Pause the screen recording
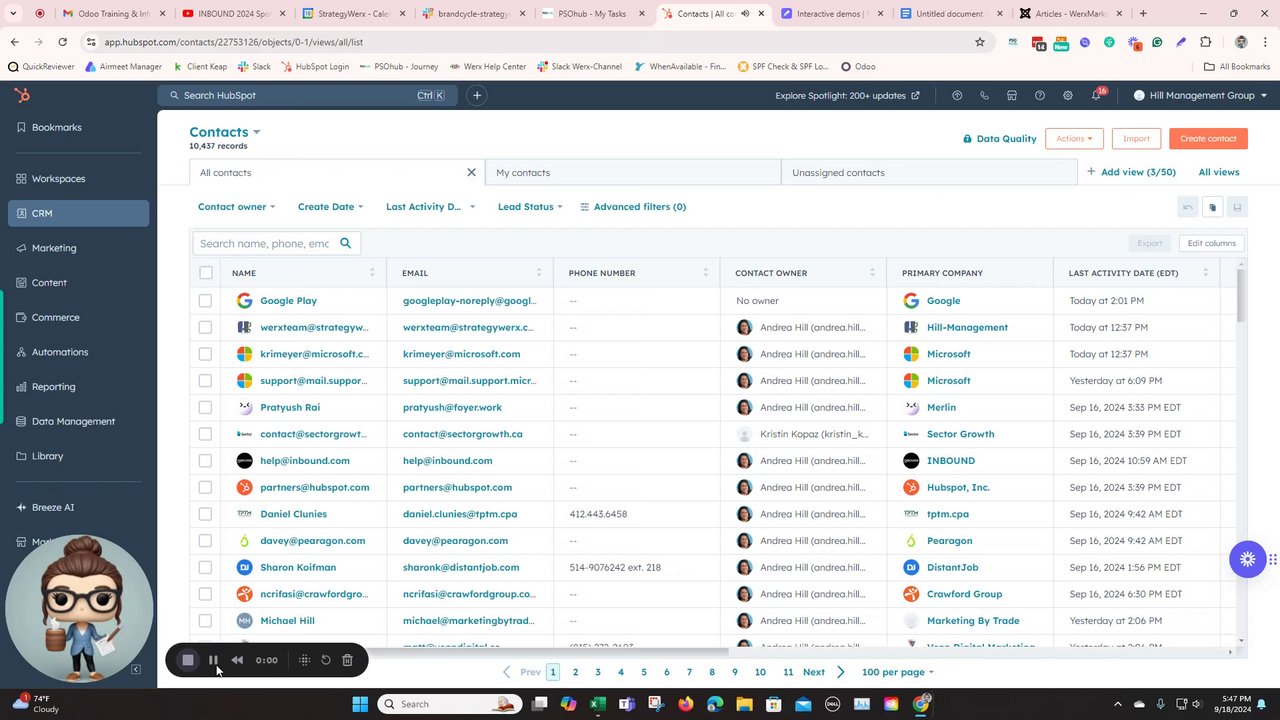 coord(213,660)
